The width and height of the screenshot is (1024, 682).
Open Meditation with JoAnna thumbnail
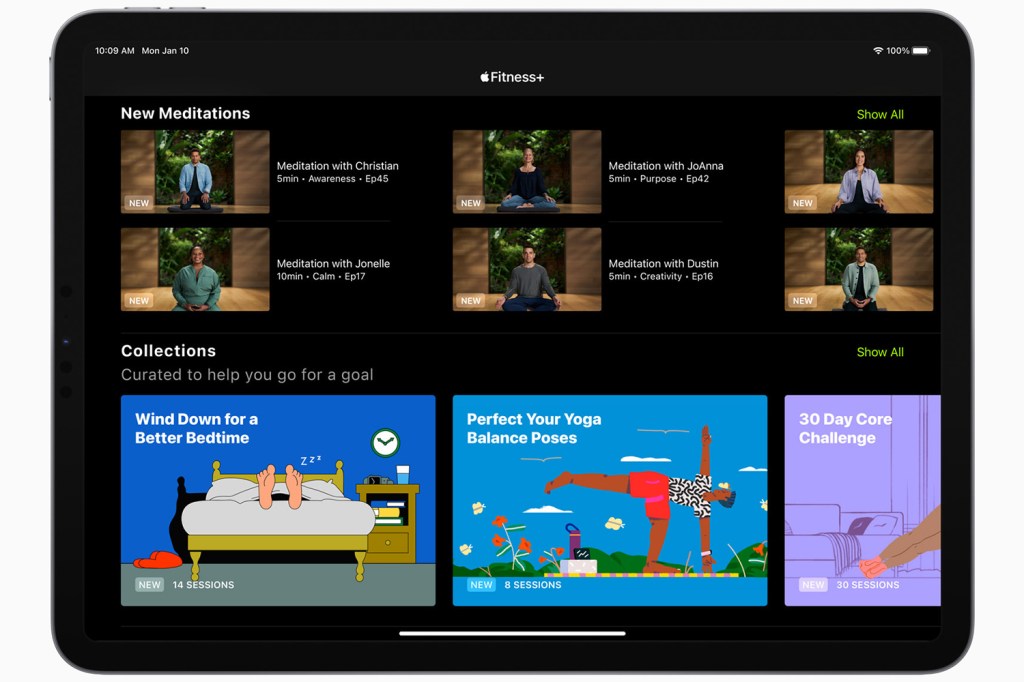coord(527,172)
